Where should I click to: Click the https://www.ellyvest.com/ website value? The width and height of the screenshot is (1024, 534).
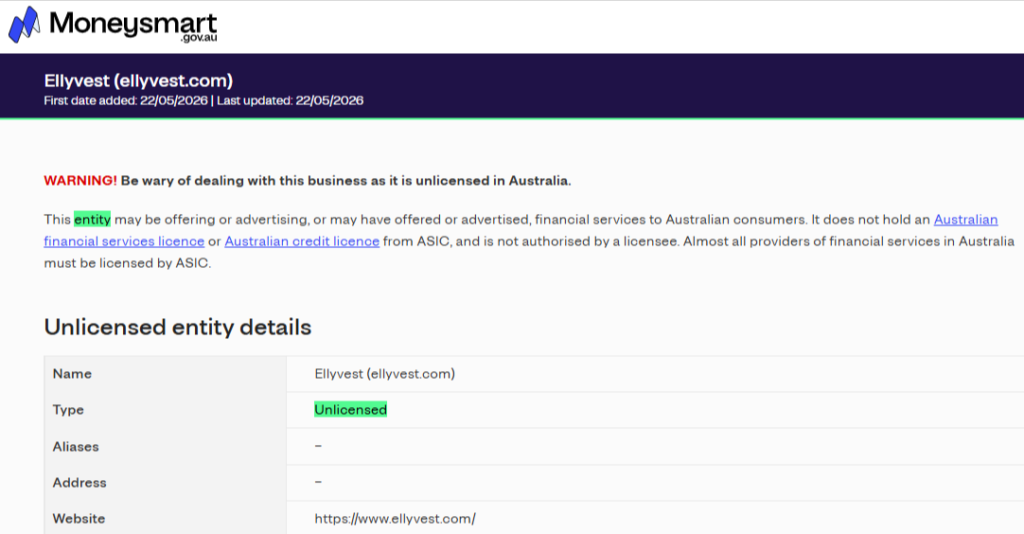tap(395, 519)
